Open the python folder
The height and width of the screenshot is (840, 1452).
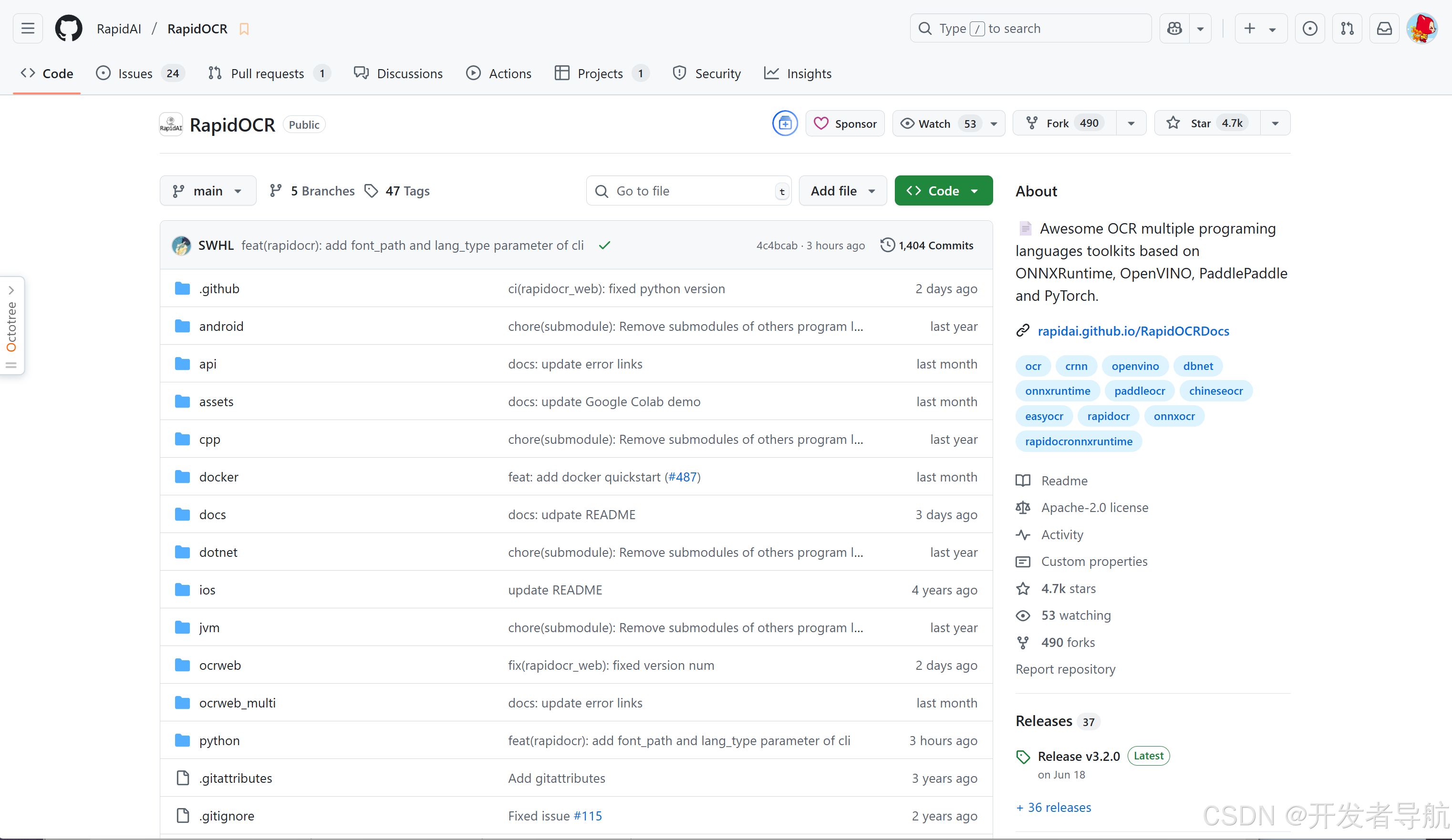click(219, 740)
